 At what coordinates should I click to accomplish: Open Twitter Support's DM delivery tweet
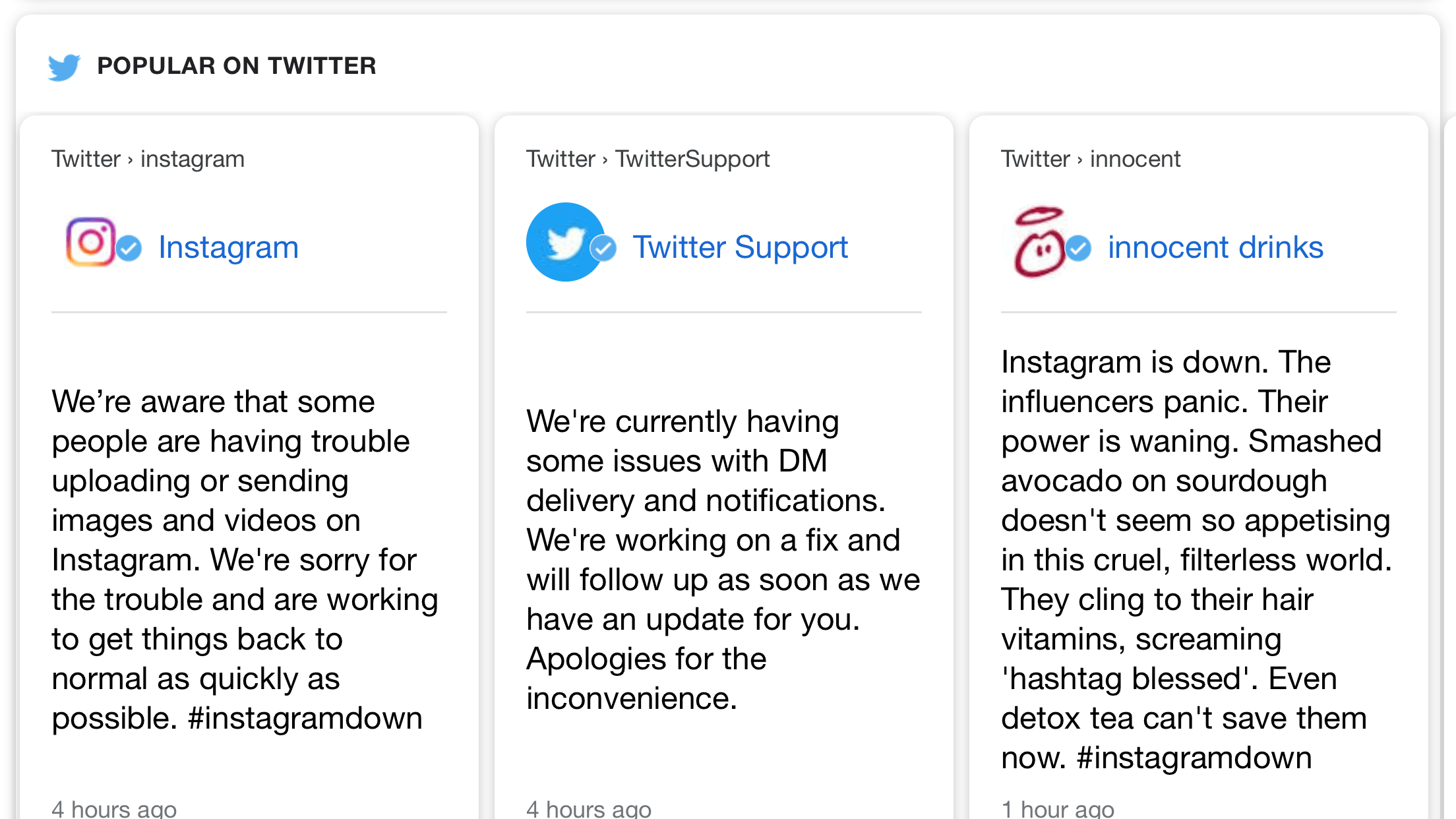click(x=723, y=560)
